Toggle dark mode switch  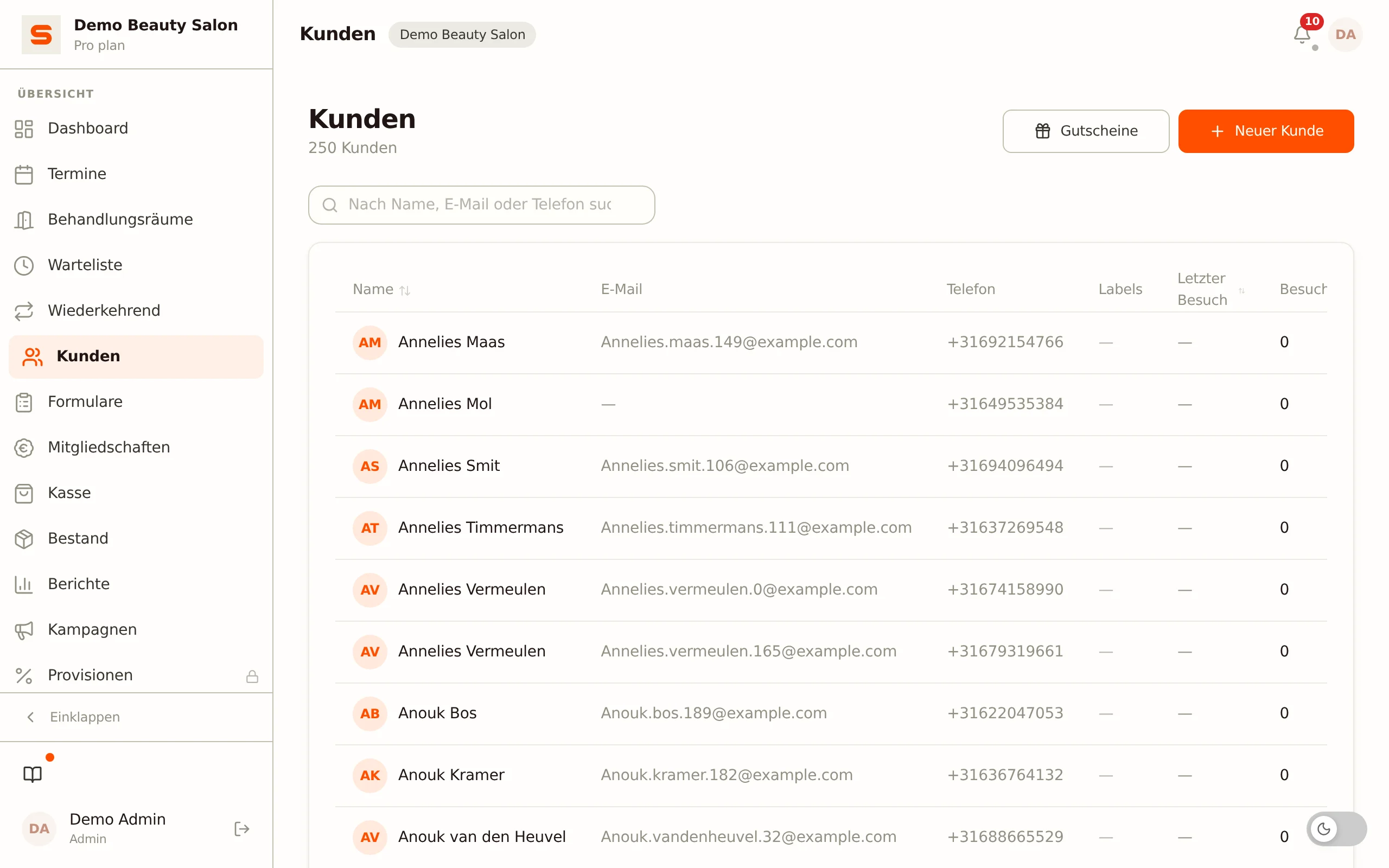coord(1336,828)
